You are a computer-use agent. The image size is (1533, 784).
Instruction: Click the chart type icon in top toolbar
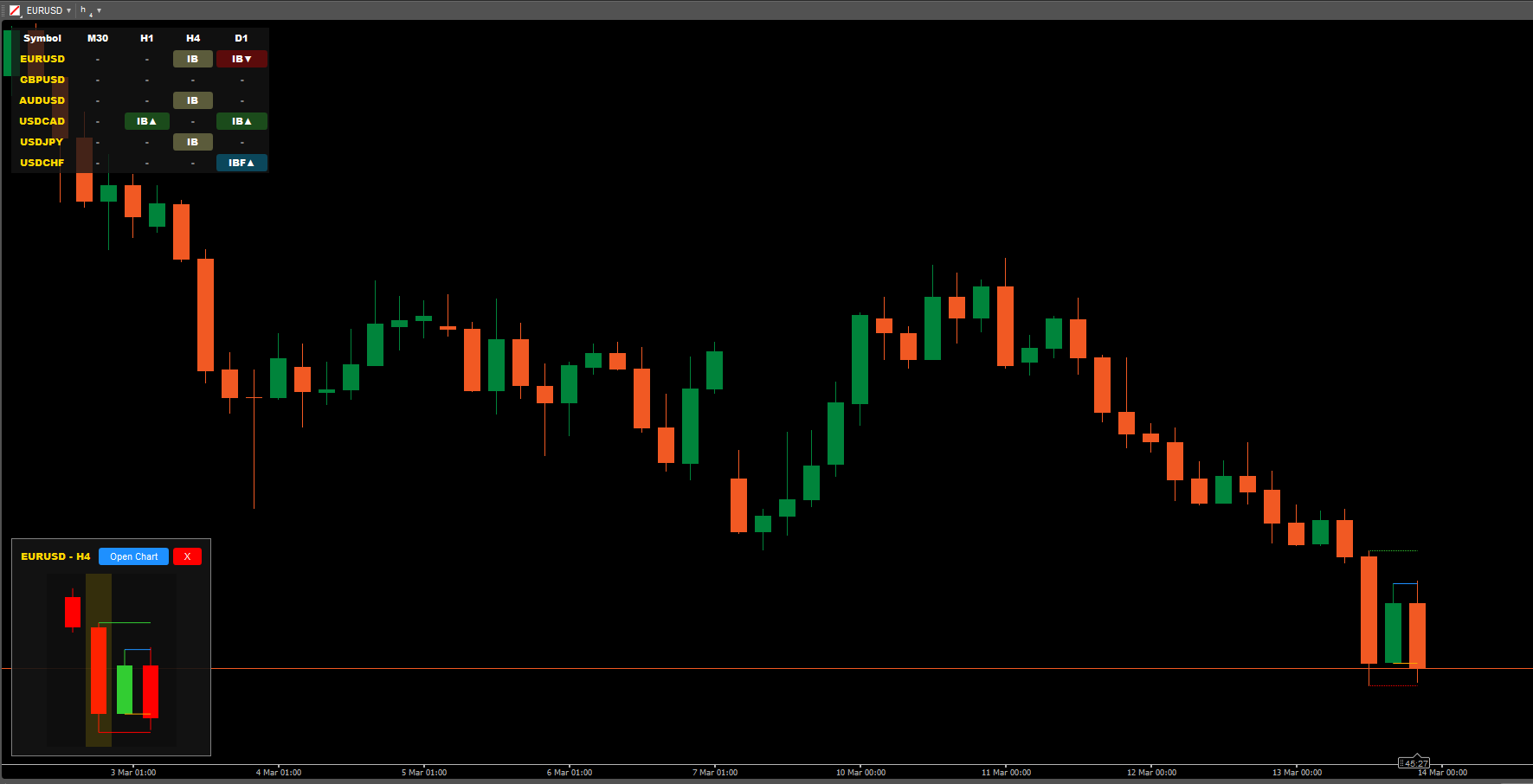coord(15,10)
